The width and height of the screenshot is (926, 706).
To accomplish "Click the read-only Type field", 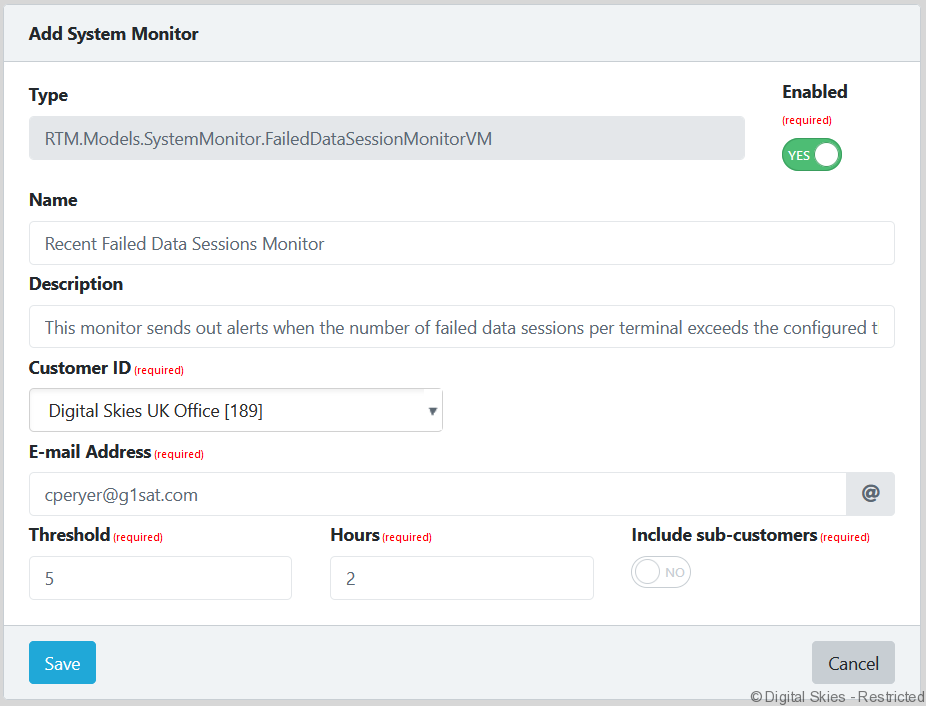I will tap(386, 139).
